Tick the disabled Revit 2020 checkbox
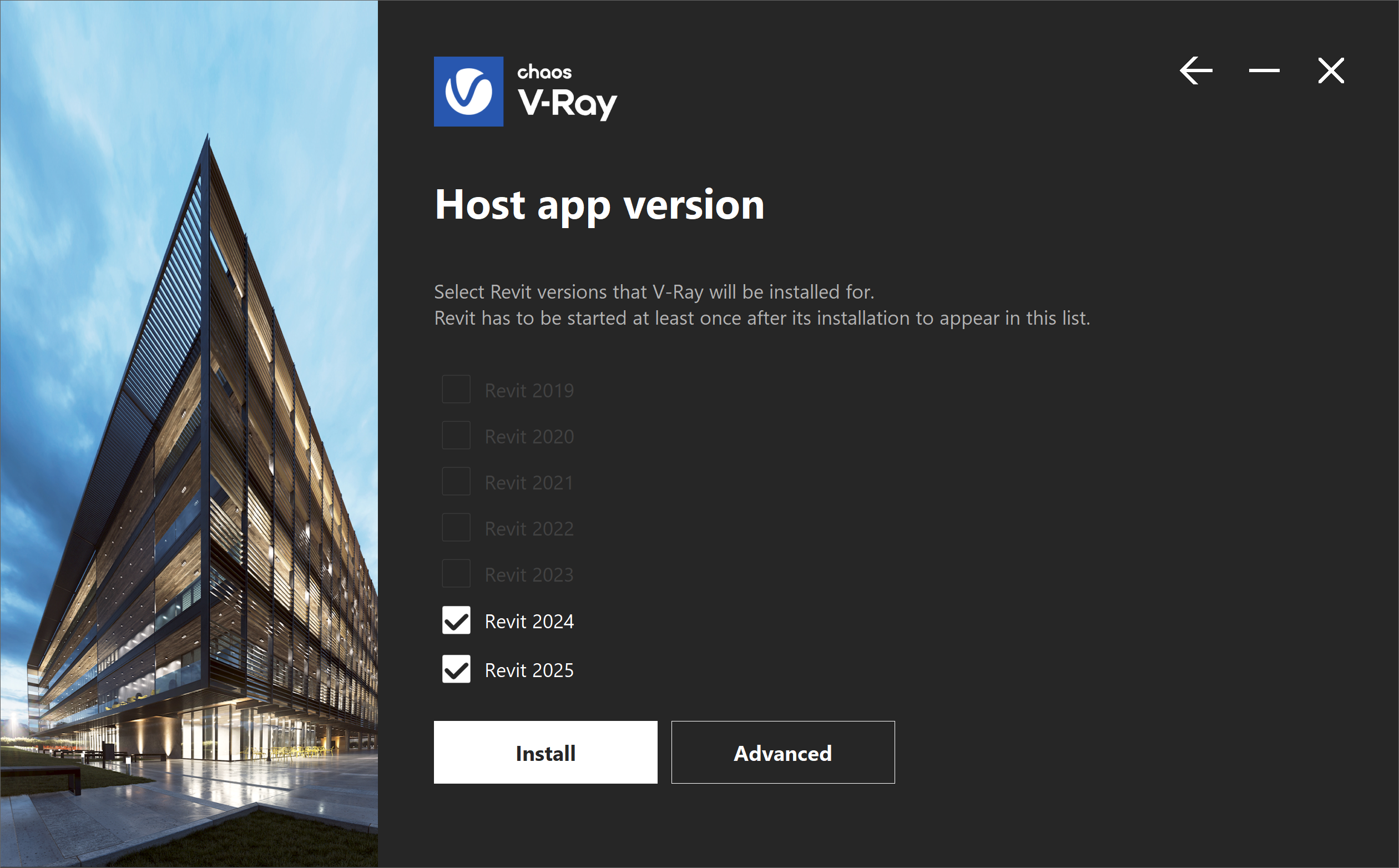Image resolution: width=1399 pixels, height=868 pixels. tap(456, 436)
